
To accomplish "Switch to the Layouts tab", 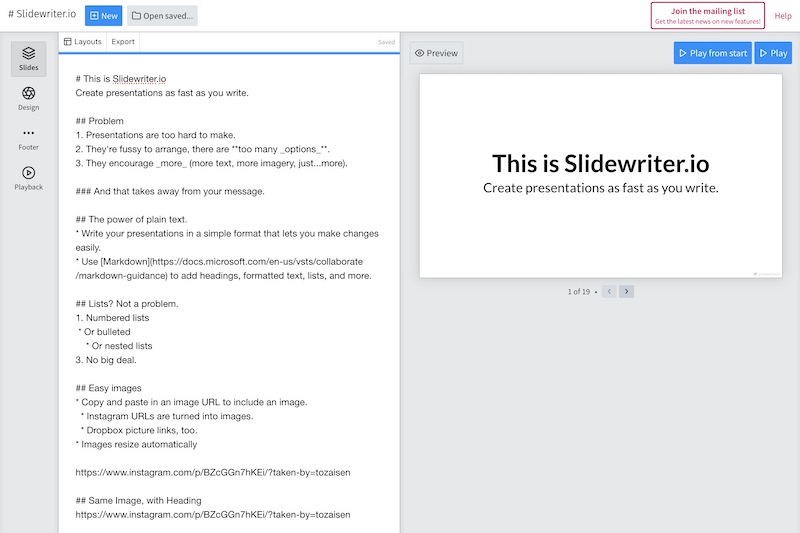I will coord(83,42).
